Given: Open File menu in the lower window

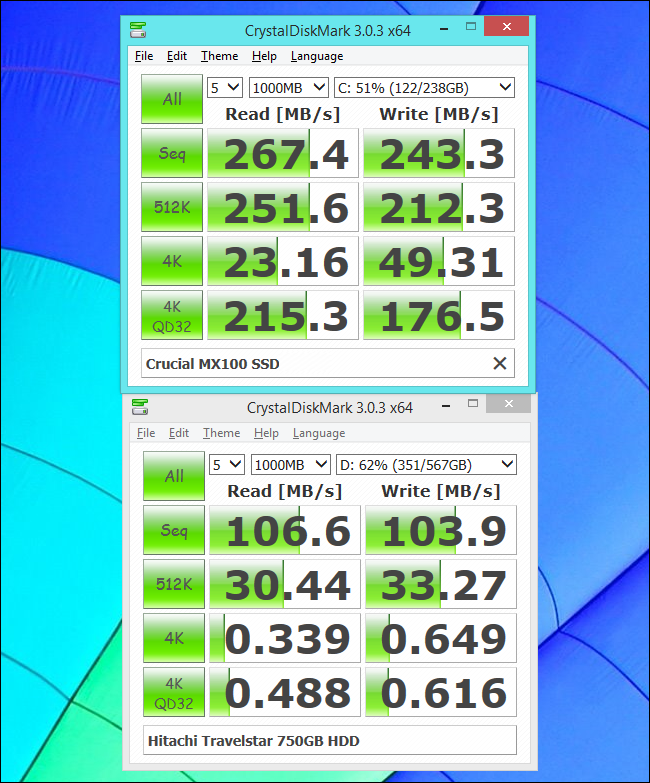Looking at the screenshot, I should click(146, 433).
